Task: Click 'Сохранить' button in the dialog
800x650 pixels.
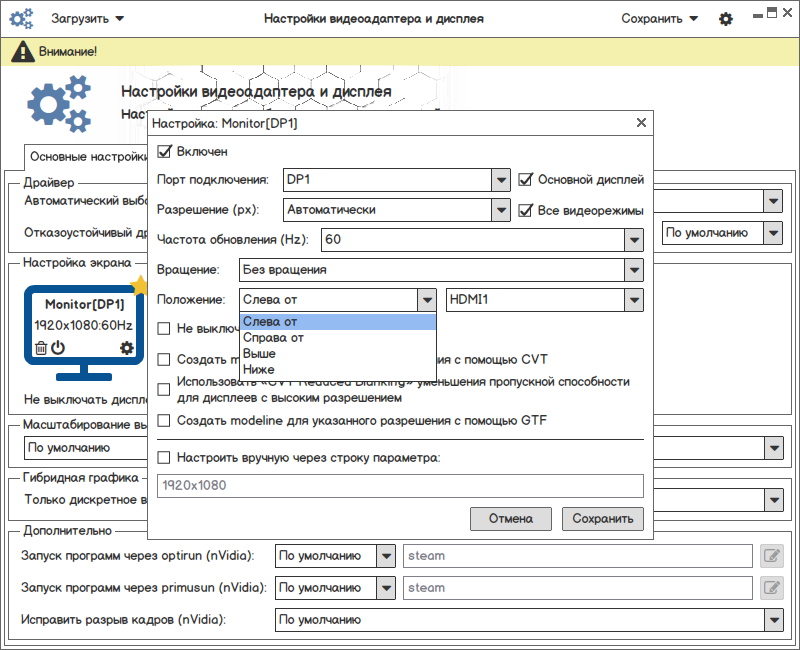Action: [603, 519]
